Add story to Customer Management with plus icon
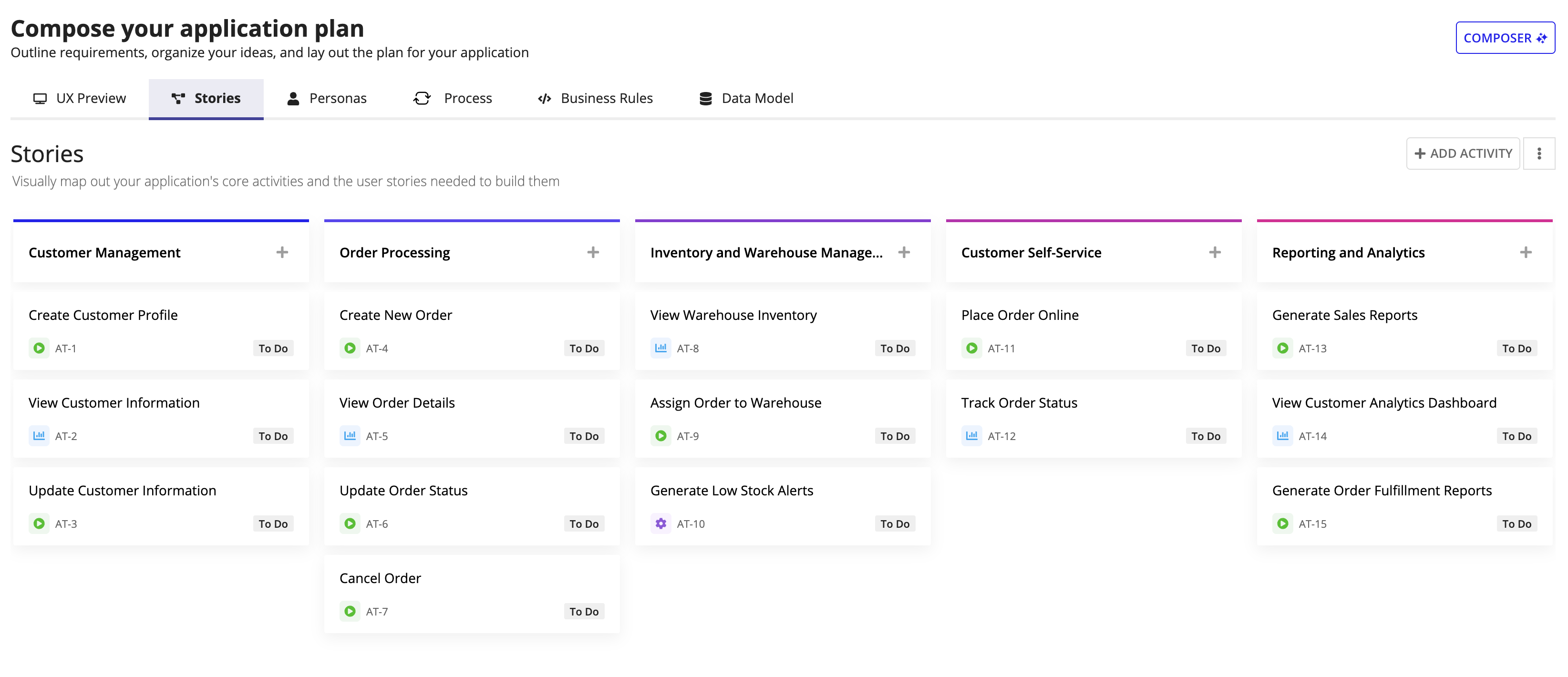The height and width of the screenshot is (677, 1568). 282,252
